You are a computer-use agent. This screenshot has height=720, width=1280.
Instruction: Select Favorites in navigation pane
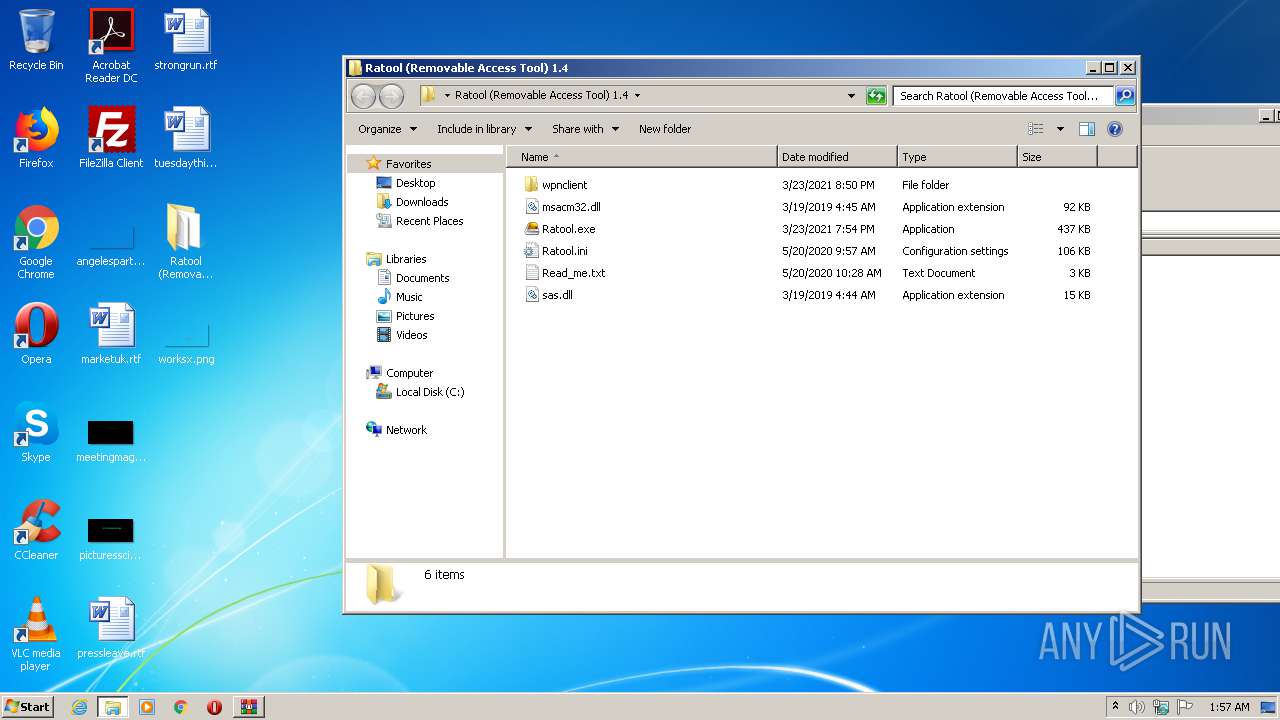tap(408, 164)
